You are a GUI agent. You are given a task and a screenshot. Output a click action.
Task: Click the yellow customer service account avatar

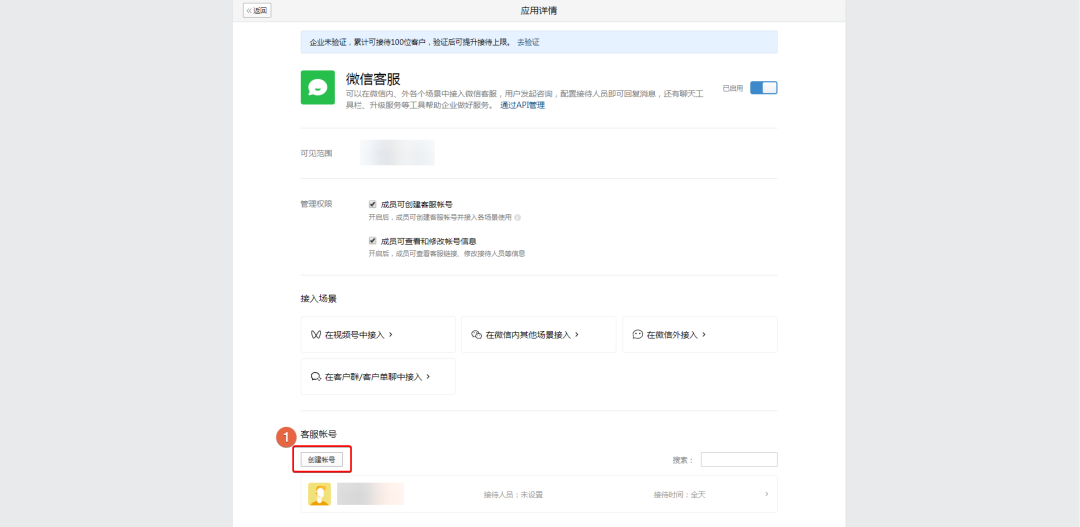click(x=320, y=494)
